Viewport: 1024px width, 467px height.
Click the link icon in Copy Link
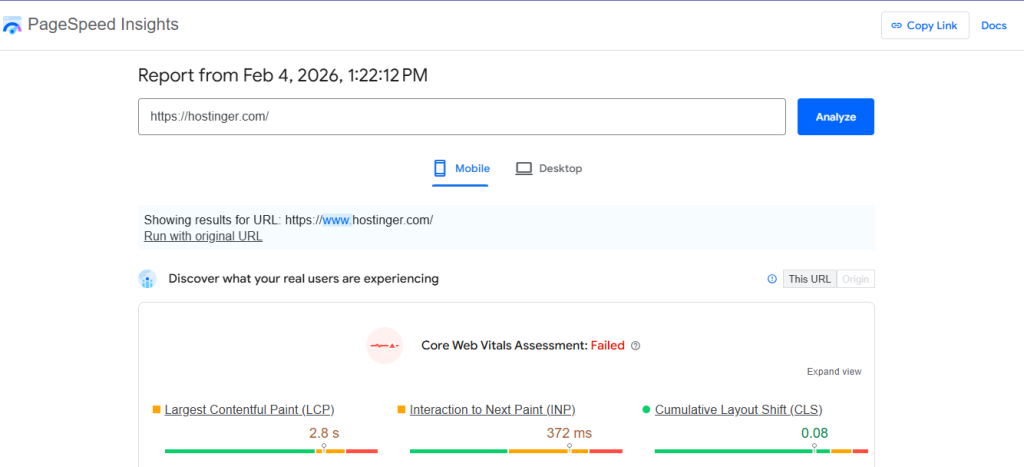[x=895, y=25]
